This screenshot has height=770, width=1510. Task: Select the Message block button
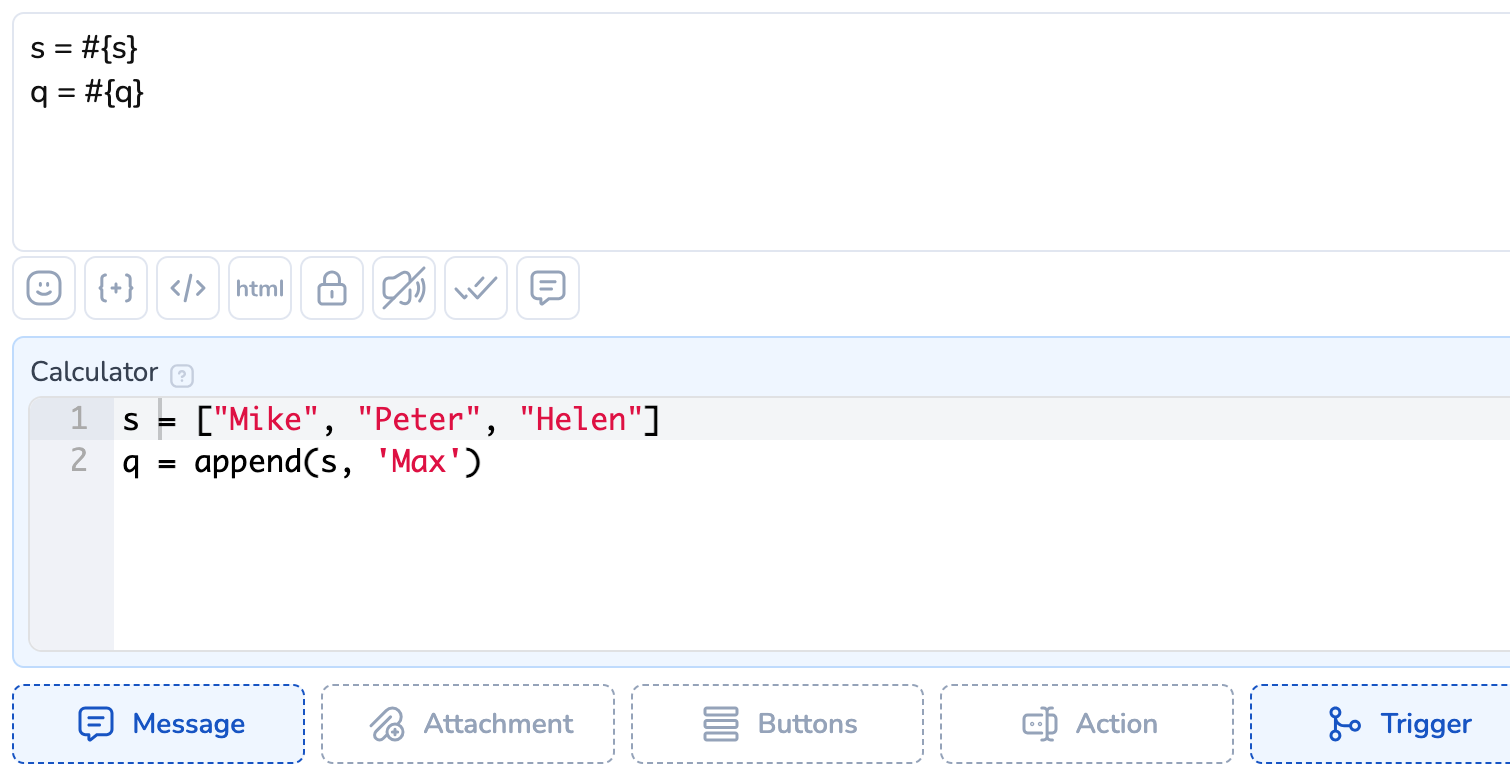pyautogui.click(x=158, y=724)
